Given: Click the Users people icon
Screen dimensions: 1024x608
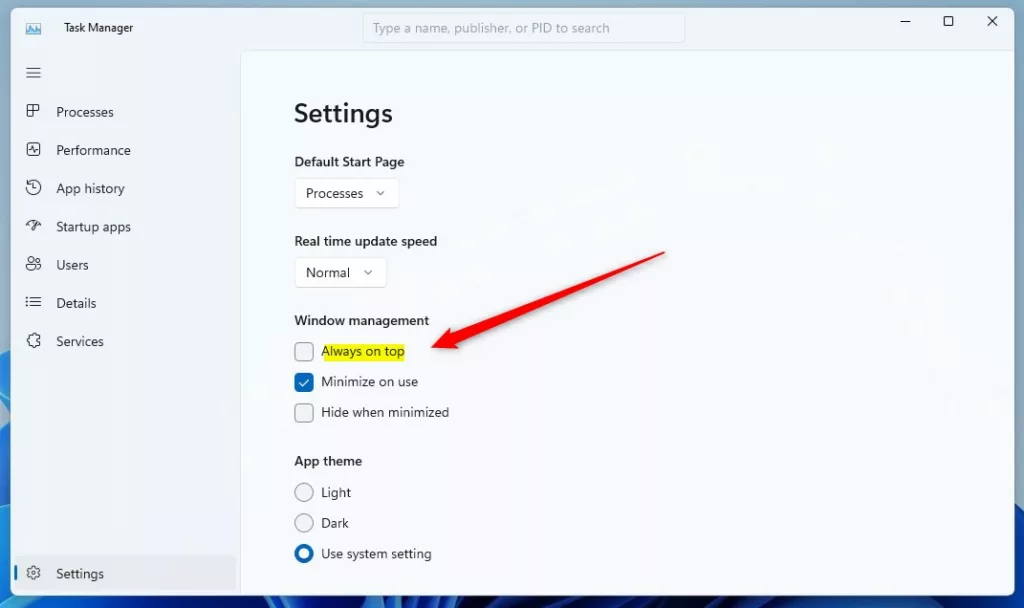Looking at the screenshot, I should 33,264.
